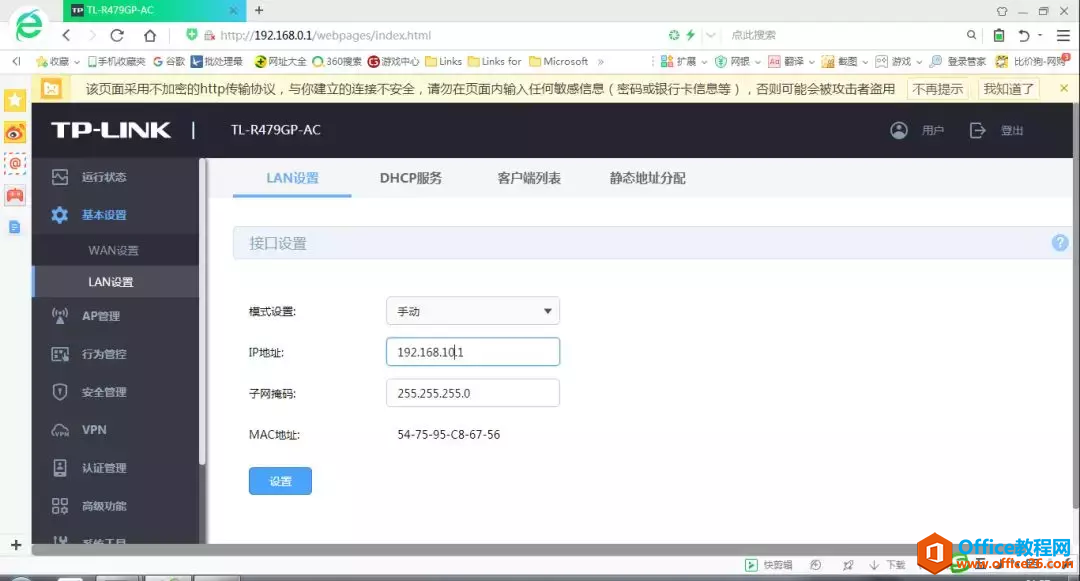Open the game controller sidebar icon

14,196
